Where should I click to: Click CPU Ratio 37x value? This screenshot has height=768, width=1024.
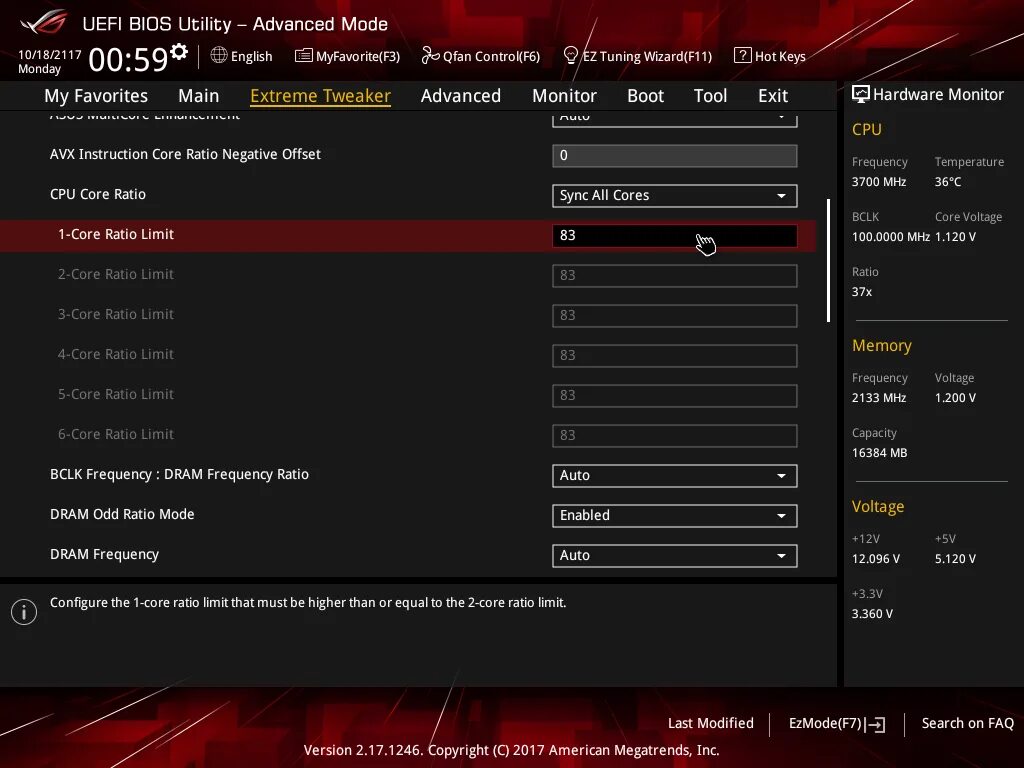862,292
